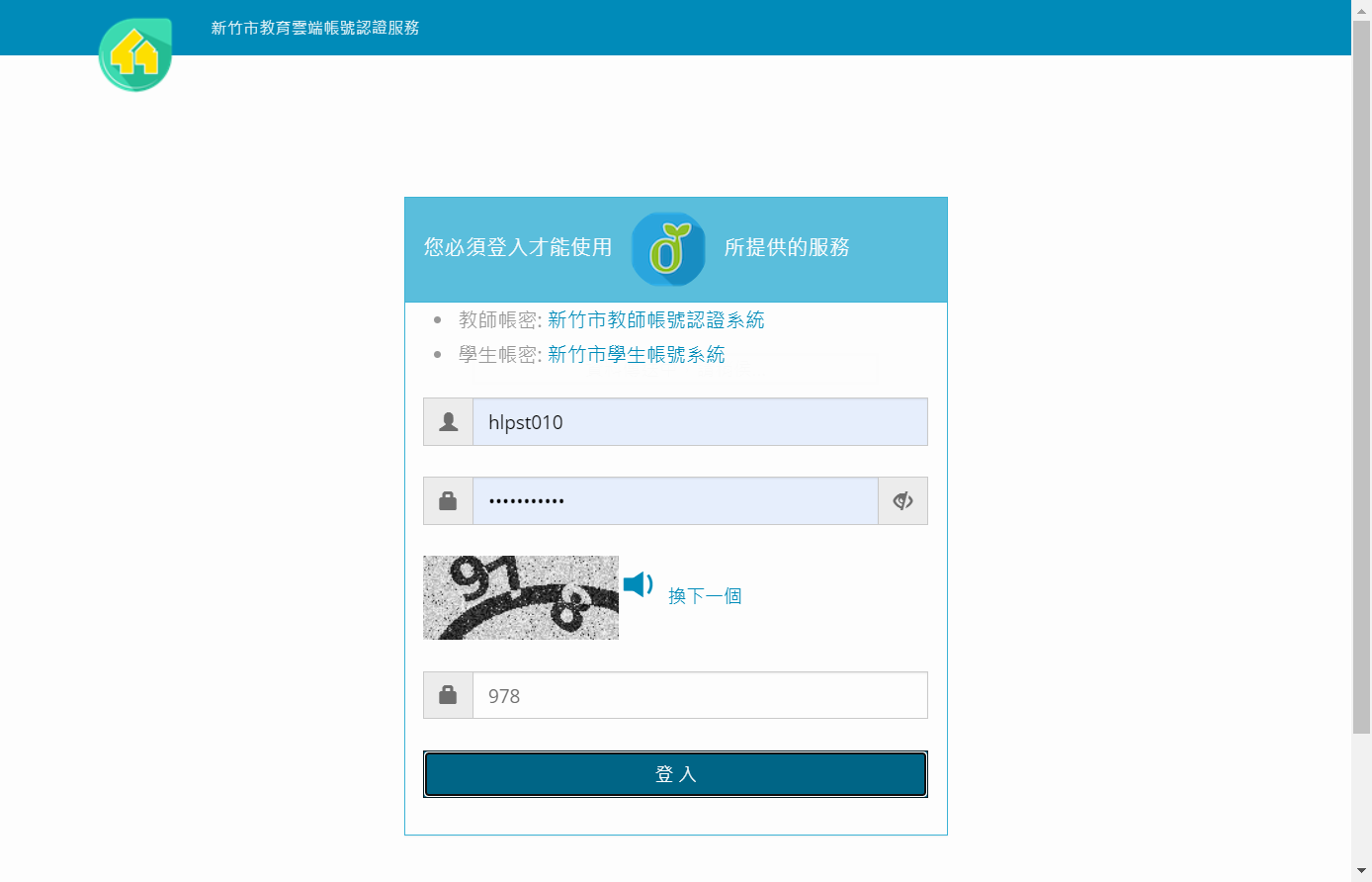The width and height of the screenshot is (1372, 882).
Task: Click the page scroll down arrow
Action: [x=1361, y=871]
